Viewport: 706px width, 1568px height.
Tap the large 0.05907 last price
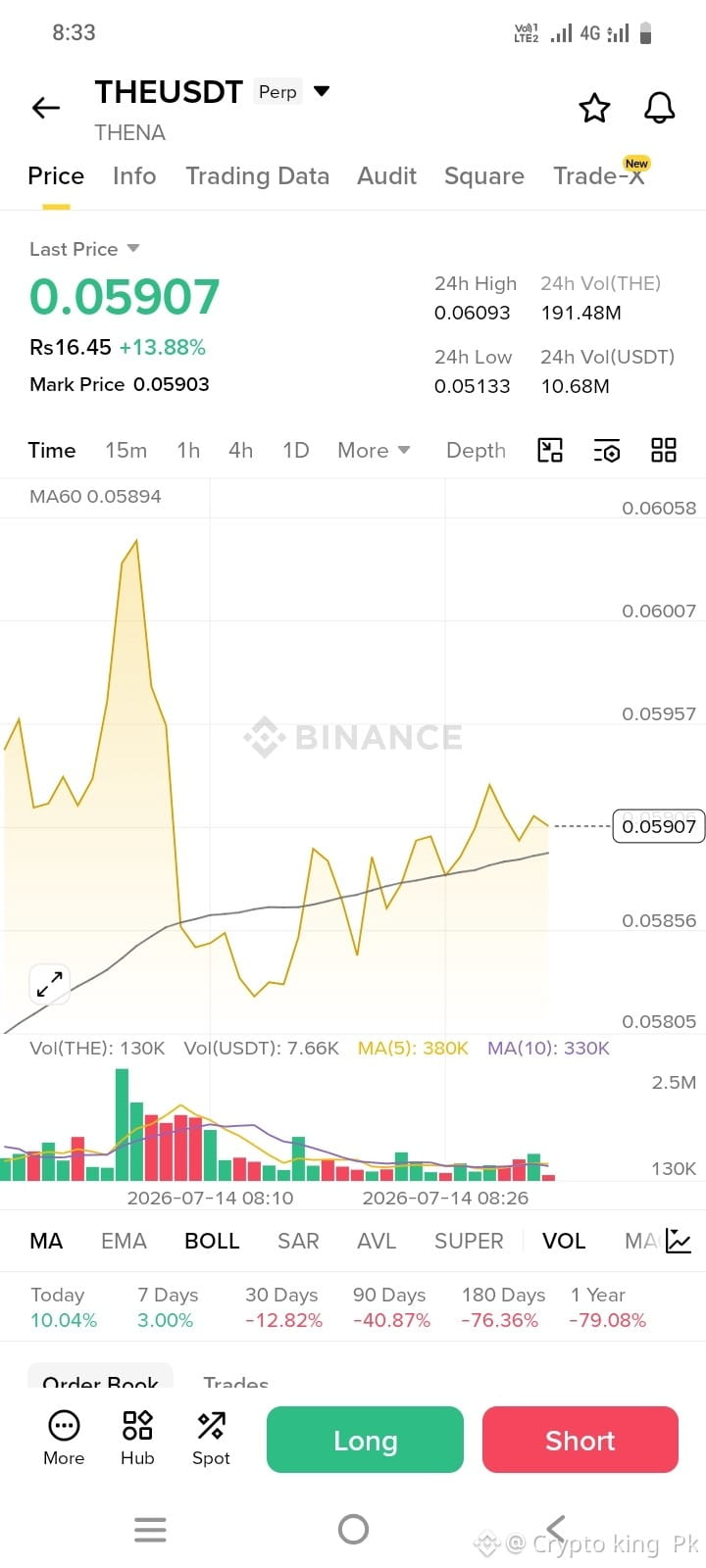click(125, 297)
